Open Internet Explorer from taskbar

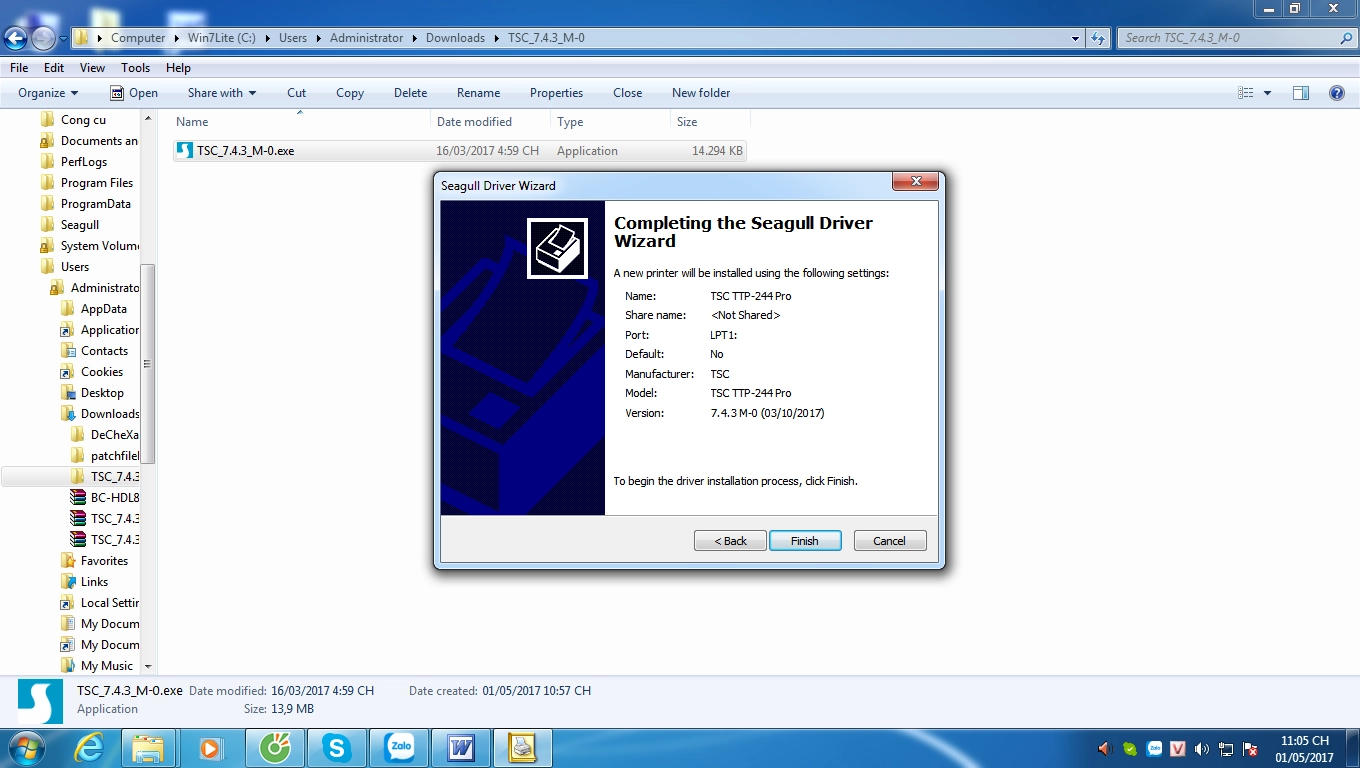tap(89, 748)
